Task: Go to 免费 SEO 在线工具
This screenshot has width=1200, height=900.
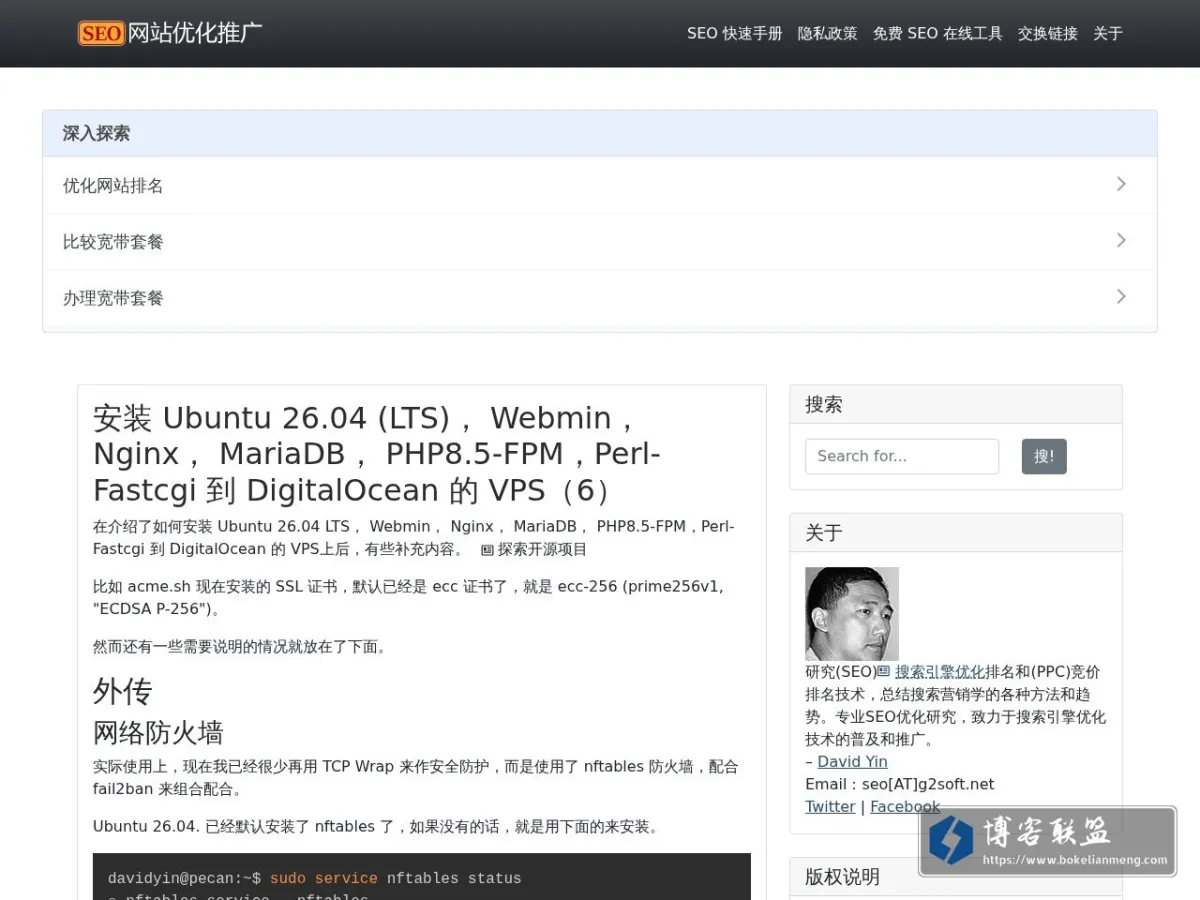Action: 937,33
